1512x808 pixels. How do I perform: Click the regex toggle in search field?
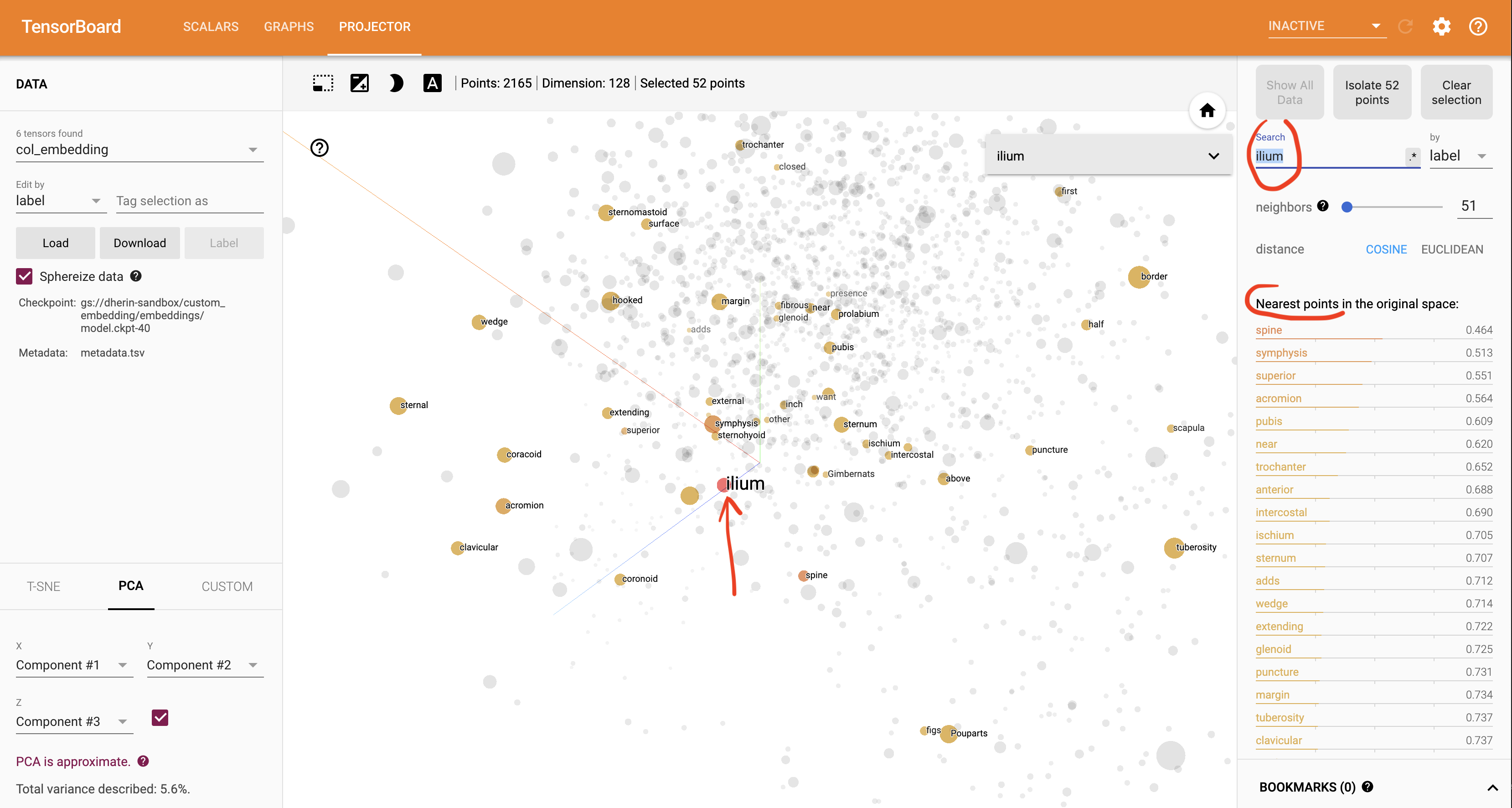[1413, 156]
